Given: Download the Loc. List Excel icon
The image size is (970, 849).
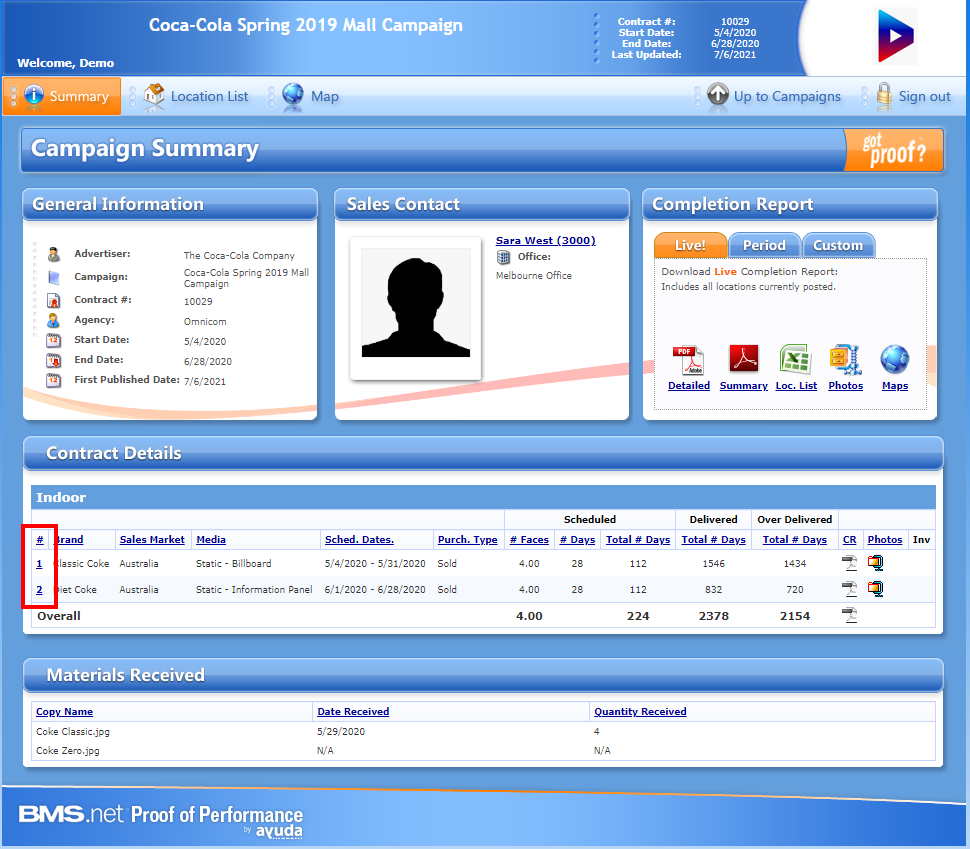Looking at the screenshot, I should coord(796,359).
